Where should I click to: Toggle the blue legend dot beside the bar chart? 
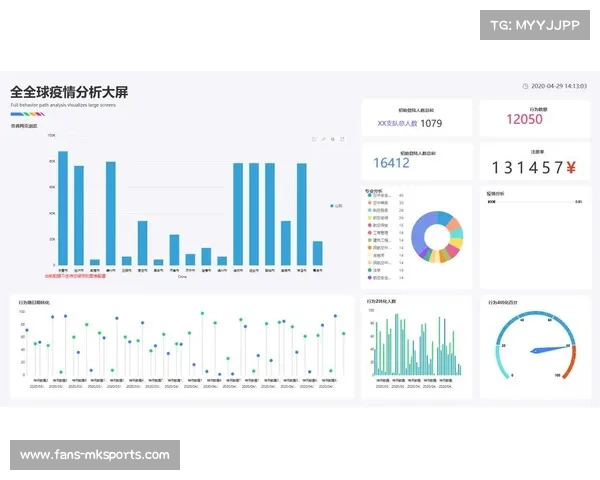click(x=332, y=206)
